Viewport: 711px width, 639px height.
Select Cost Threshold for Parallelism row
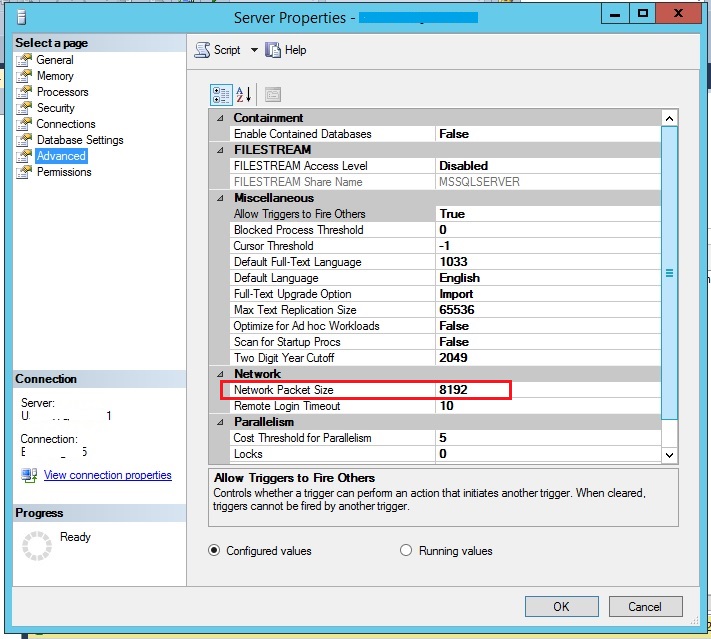point(446,438)
